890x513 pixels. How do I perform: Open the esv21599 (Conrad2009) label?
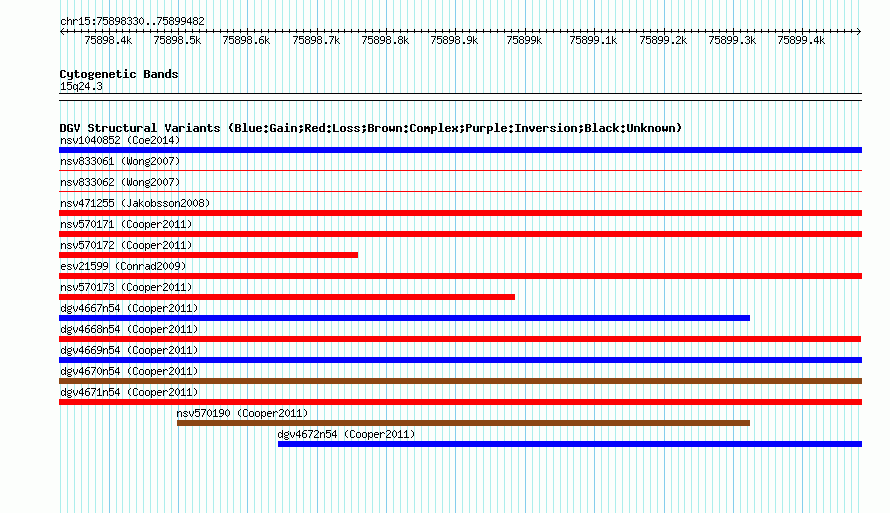[123, 266]
